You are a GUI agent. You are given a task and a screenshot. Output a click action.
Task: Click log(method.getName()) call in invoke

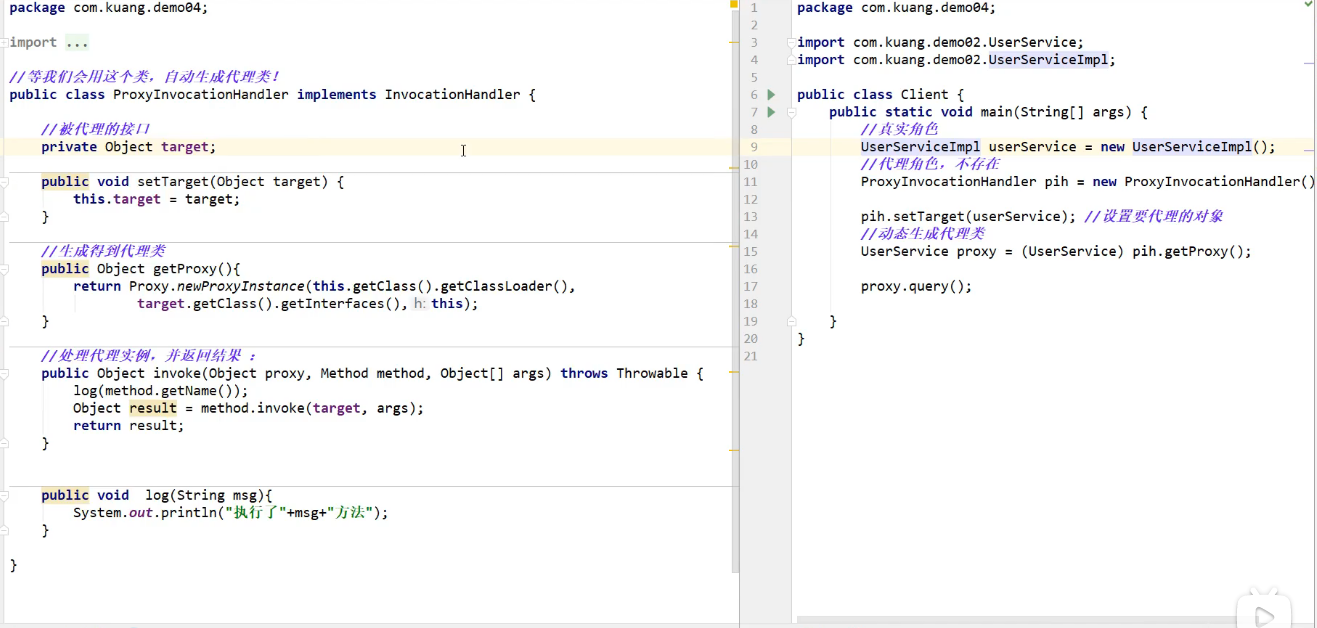(161, 391)
